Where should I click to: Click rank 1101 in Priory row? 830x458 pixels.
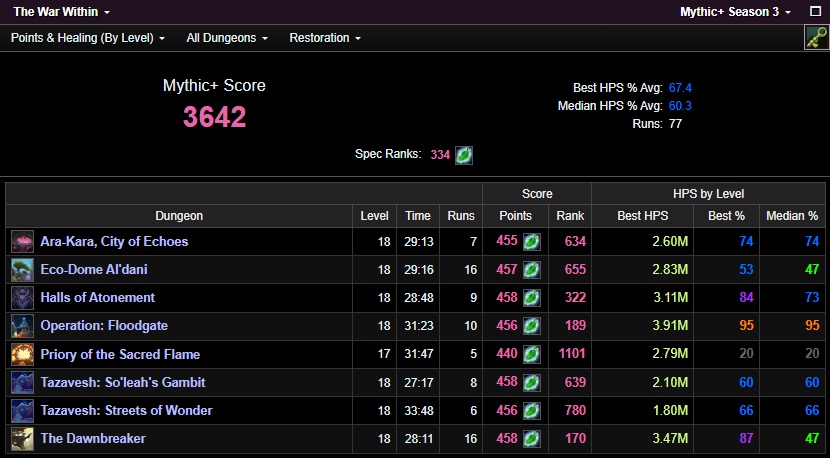(572, 354)
